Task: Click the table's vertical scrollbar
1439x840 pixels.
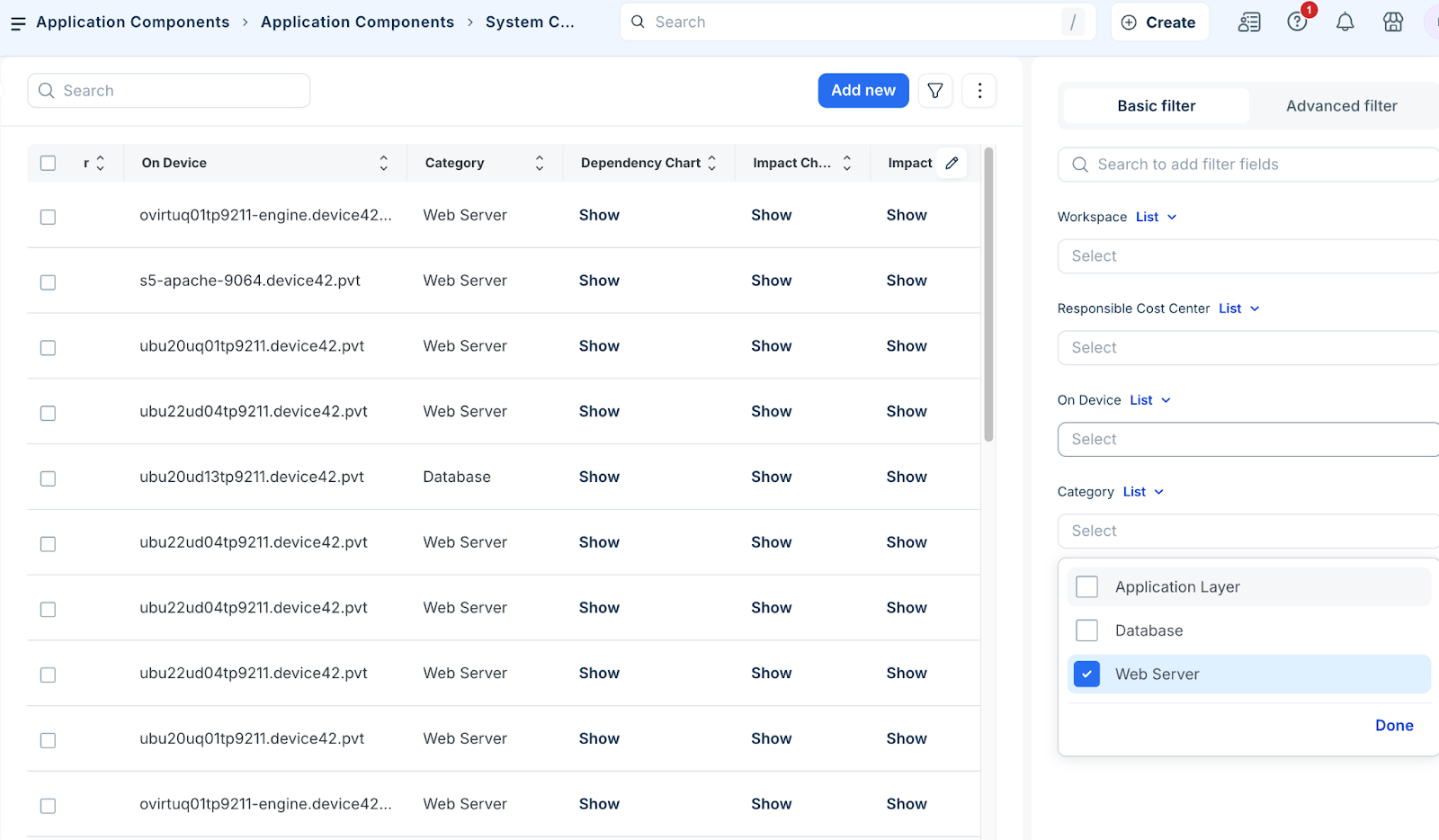Action: coord(988,295)
